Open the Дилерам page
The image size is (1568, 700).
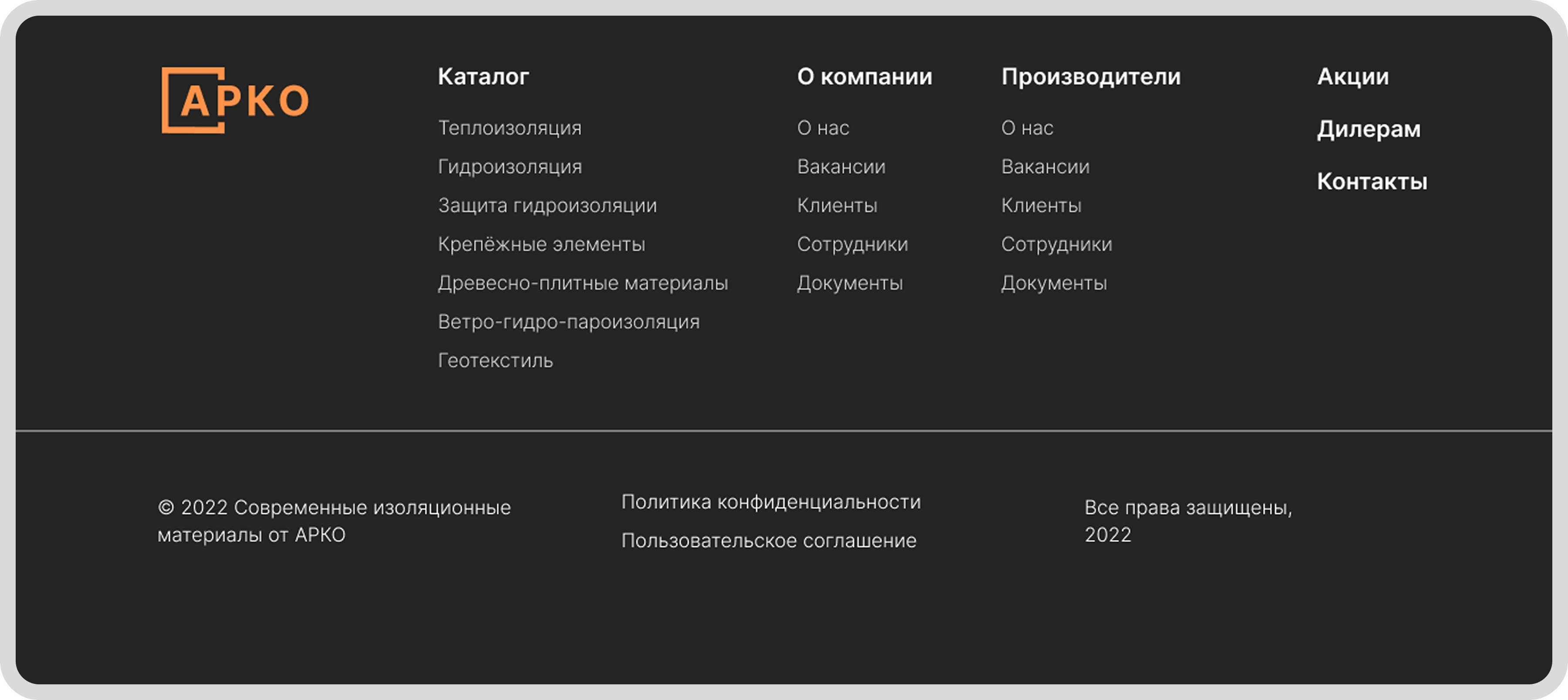pyautogui.click(x=1369, y=128)
